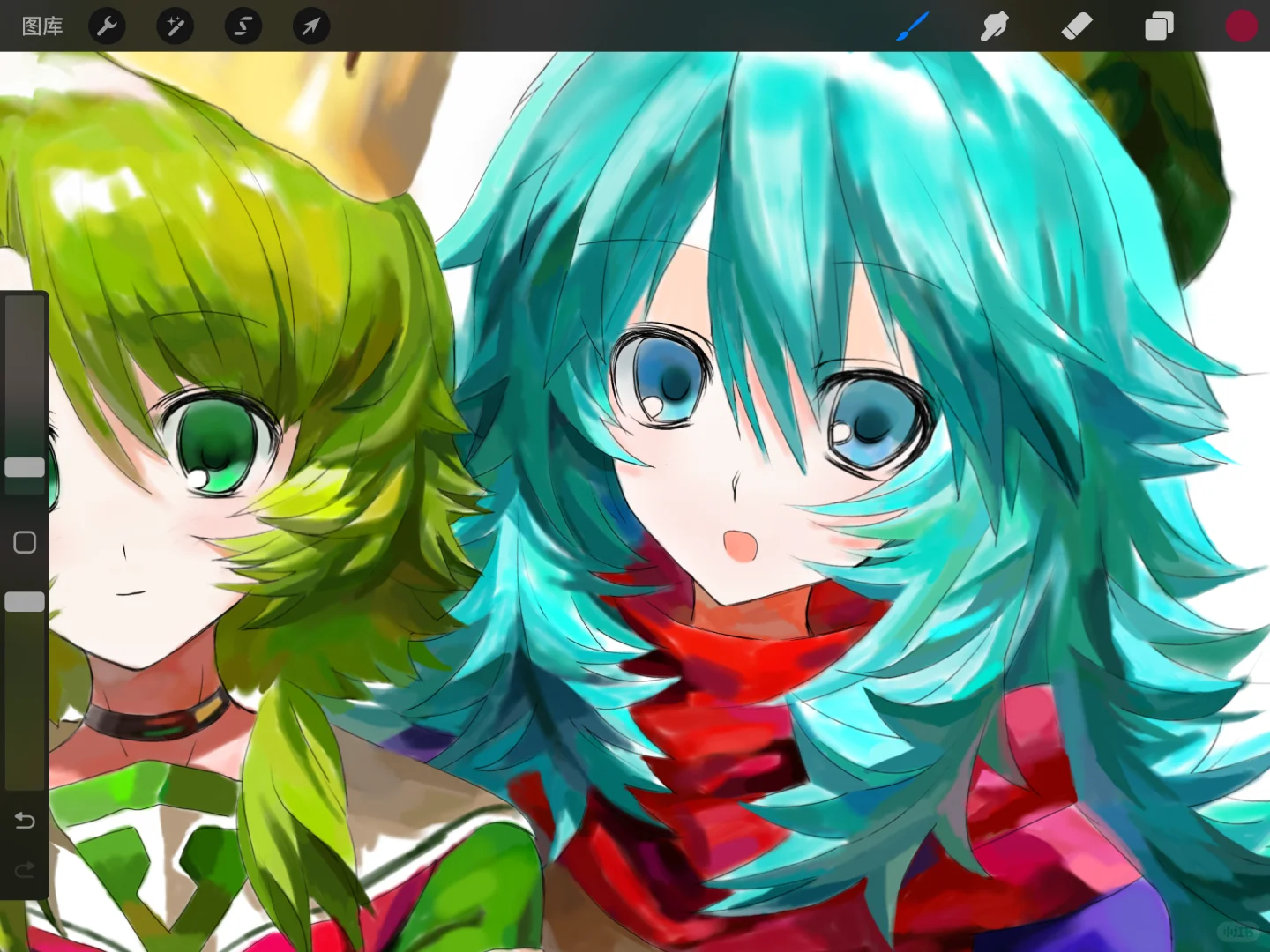Select the Eraser tool
This screenshot has height=952, width=1270.
(x=1077, y=26)
